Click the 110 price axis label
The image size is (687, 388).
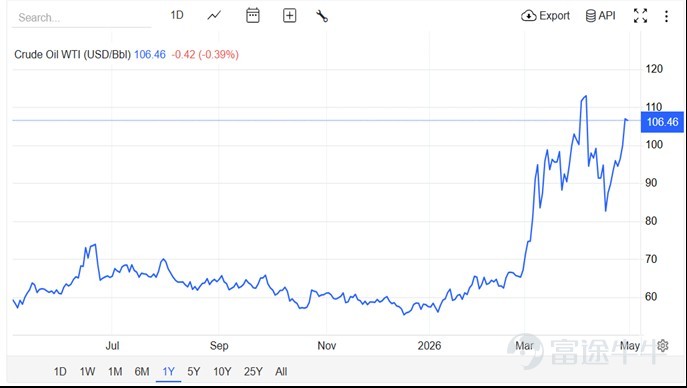coord(654,106)
